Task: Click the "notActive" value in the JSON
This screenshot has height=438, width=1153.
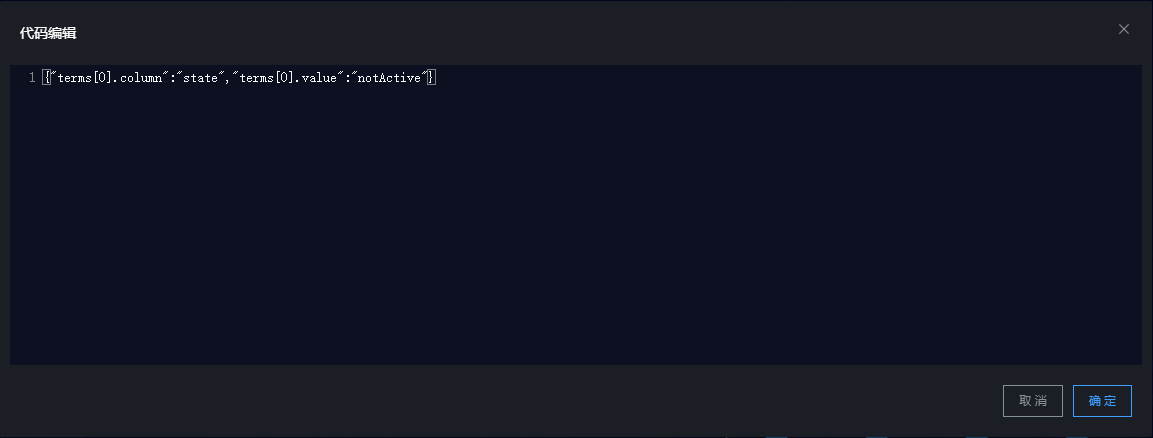Action: click(389, 78)
